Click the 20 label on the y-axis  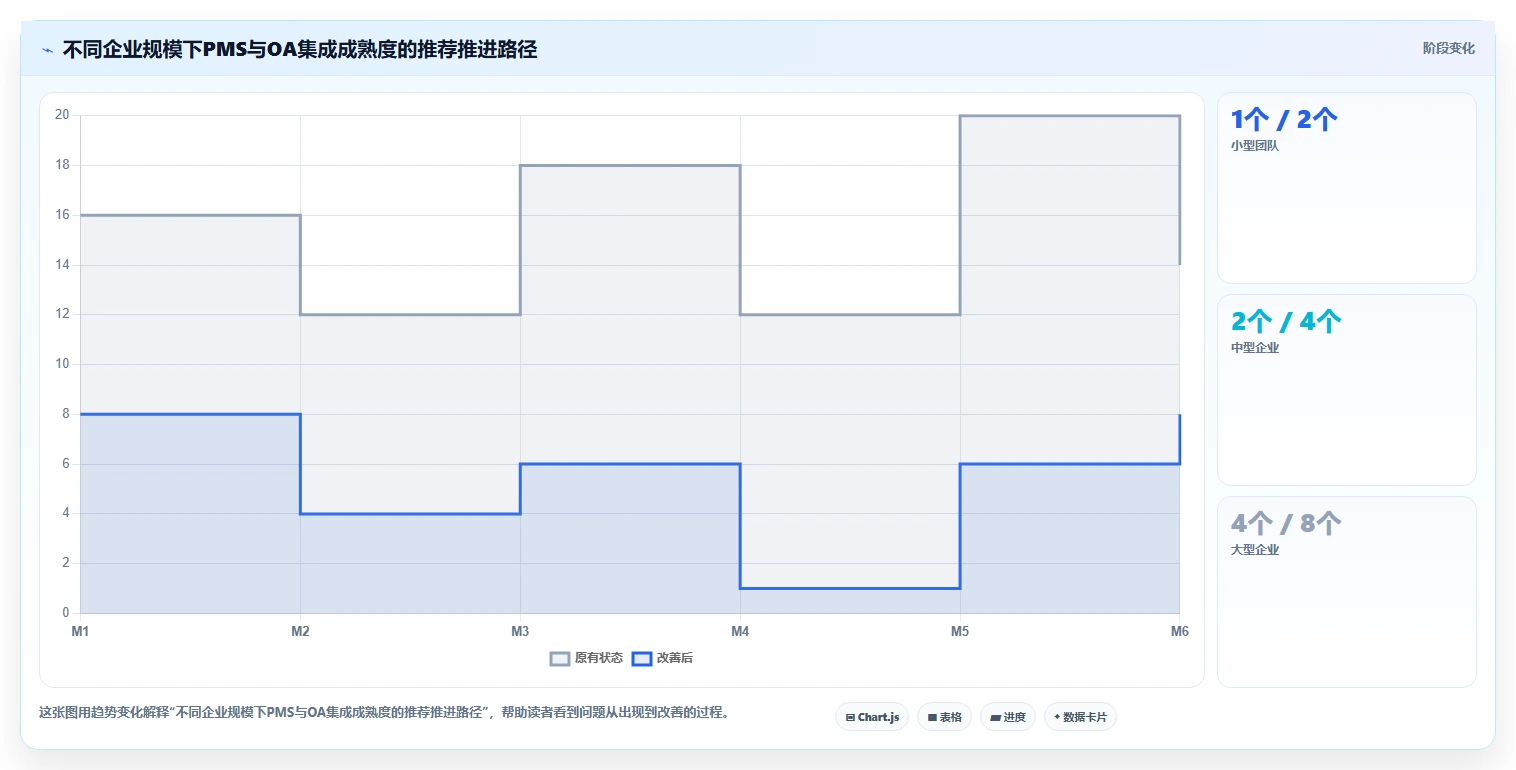click(x=62, y=115)
